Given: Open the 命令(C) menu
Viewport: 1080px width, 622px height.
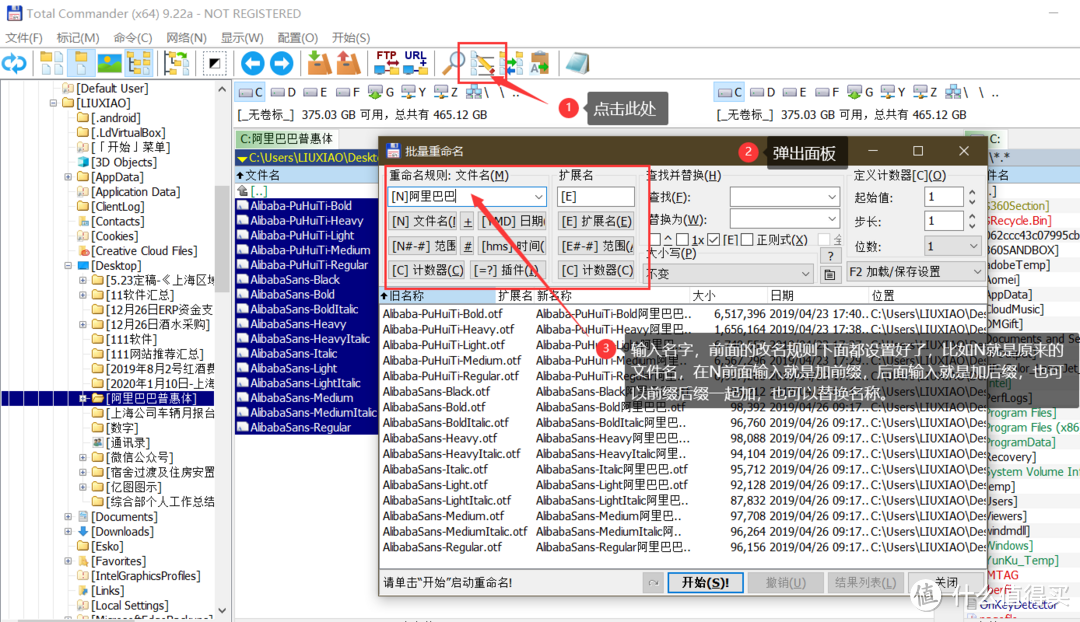Looking at the screenshot, I should 133,38.
